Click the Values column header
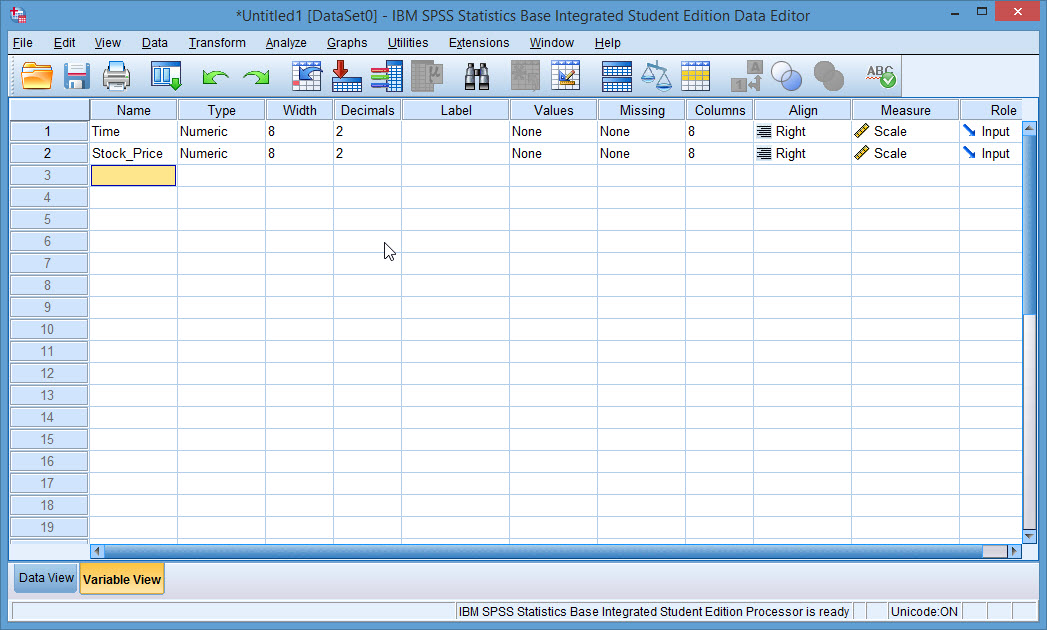This screenshot has height=630, width=1047. (554, 110)
